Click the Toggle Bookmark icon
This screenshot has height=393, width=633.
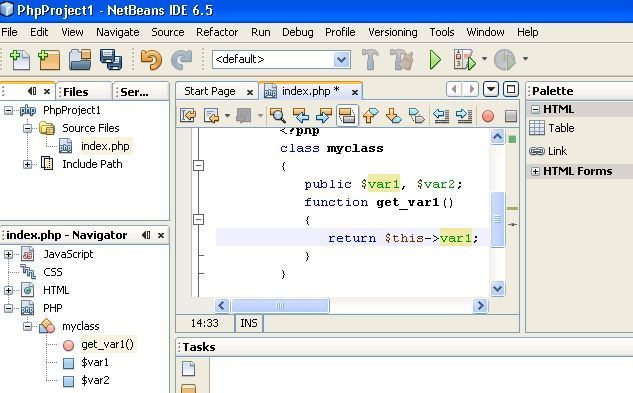417,116
